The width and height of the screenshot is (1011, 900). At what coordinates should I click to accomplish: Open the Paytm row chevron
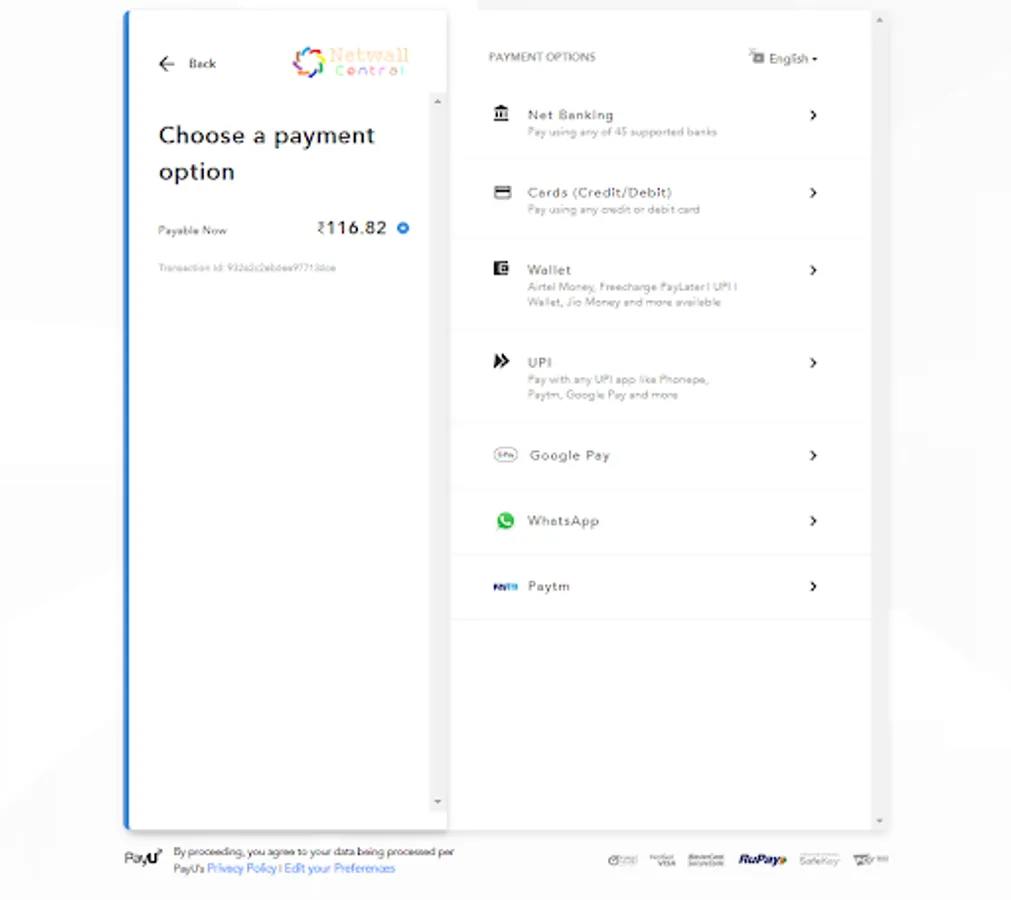coord(813,586)
